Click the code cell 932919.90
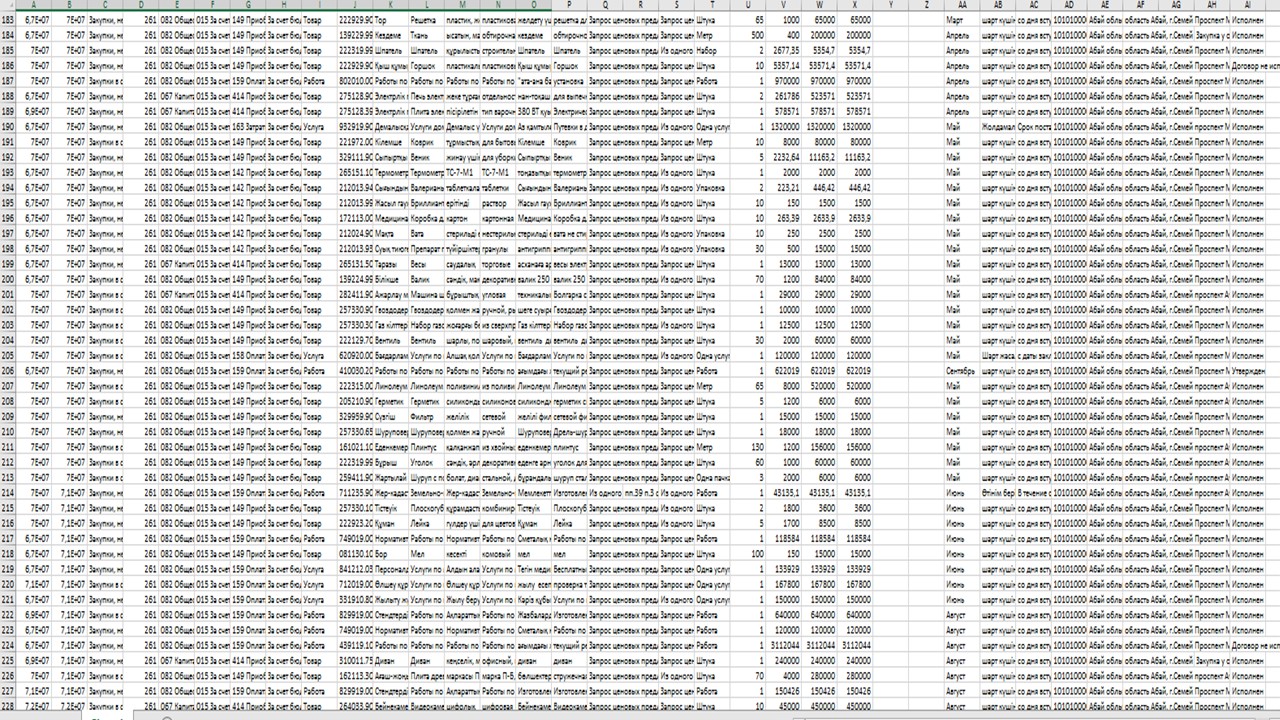The image size is (1280, 720). pyautogui.click(x=356, y=126)
